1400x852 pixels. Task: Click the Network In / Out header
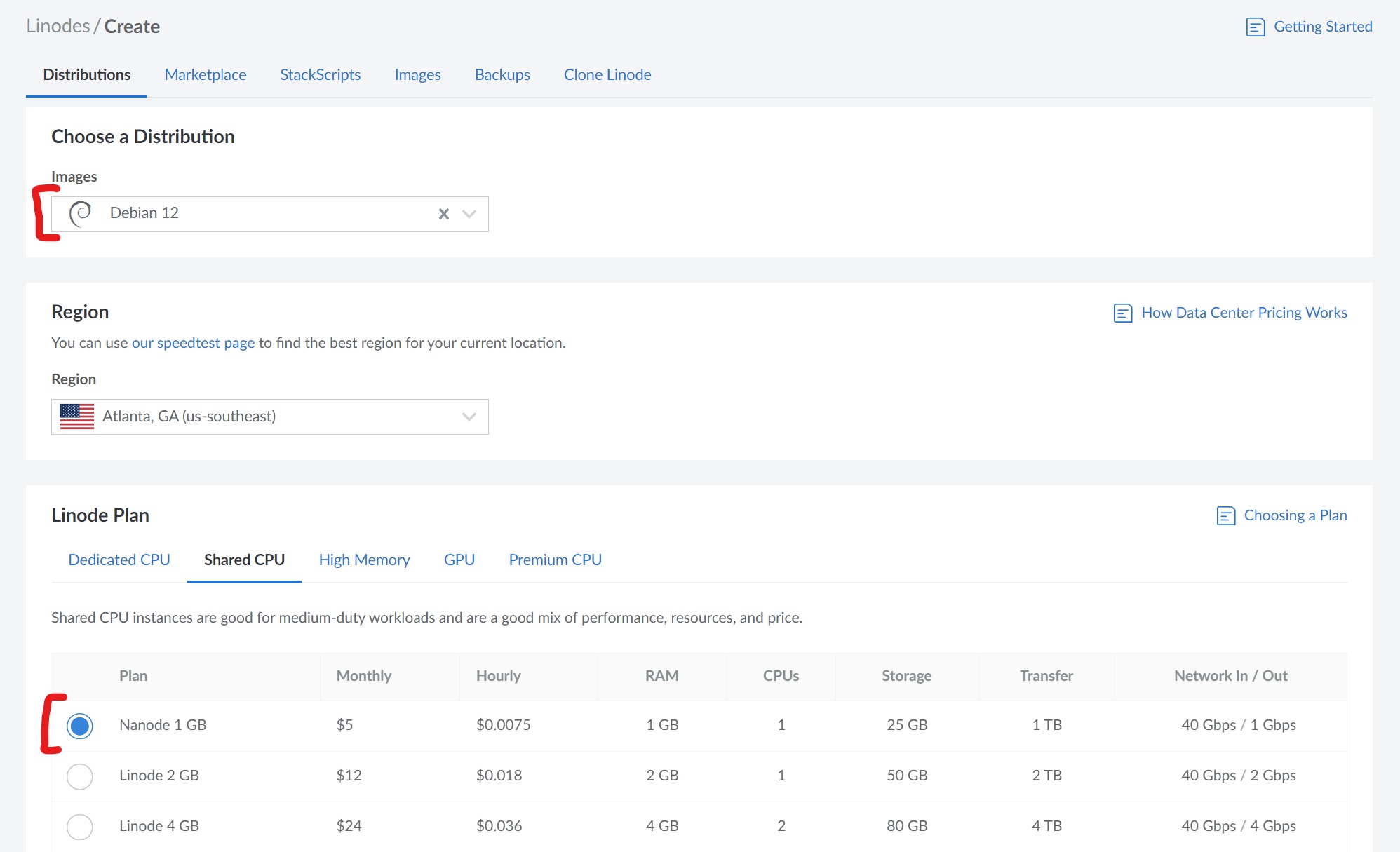click(1231, 676)
